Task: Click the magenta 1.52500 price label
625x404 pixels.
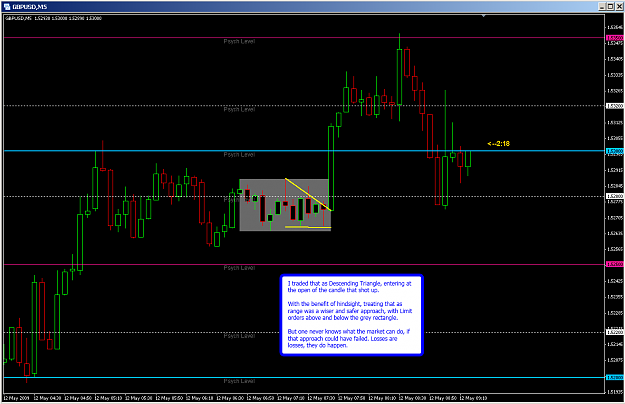Action: point(614,264)
